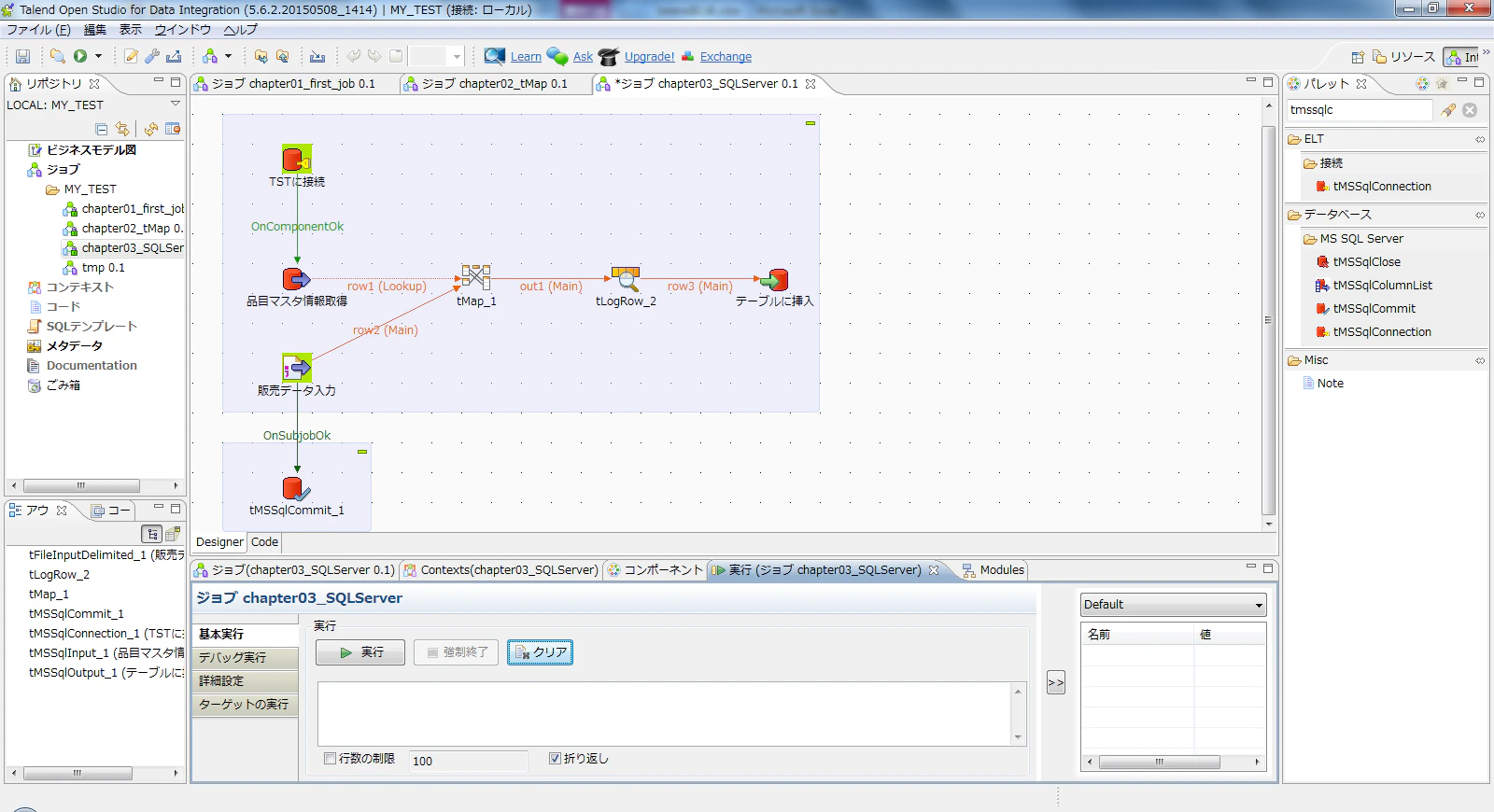The width and height of the screenshot is (1494, 812).
Task: Open the dropdown arrow next to the Run icon
Action: click(98, 56)
